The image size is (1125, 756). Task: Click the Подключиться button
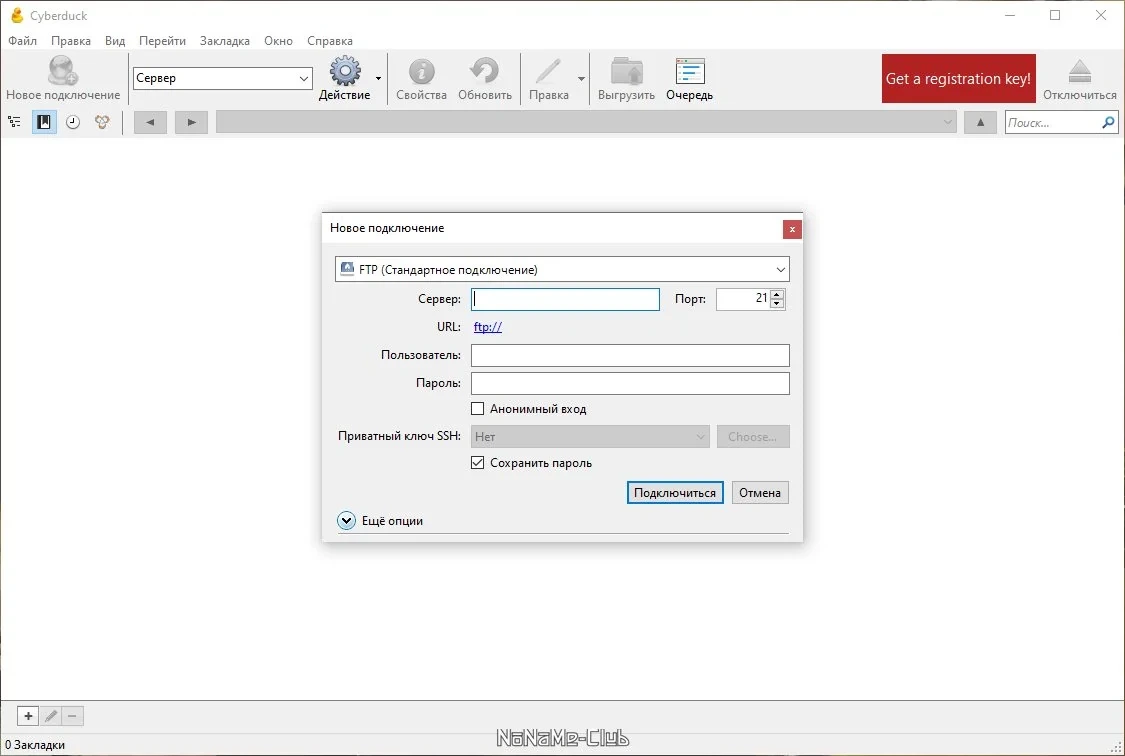674,493
